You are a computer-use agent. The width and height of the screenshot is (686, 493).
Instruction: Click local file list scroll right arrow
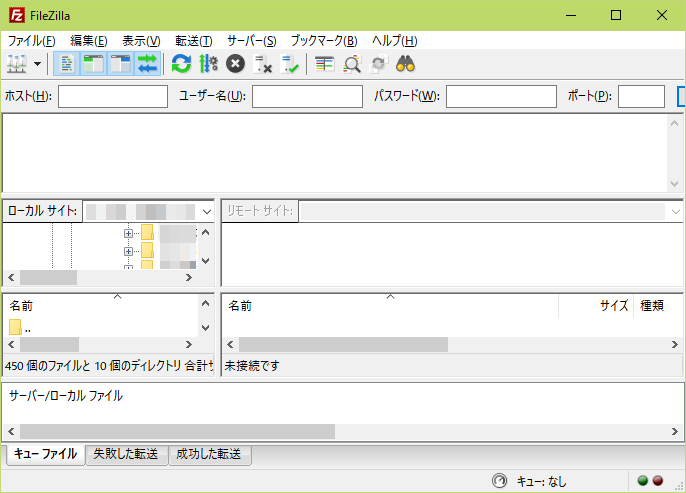189,345
